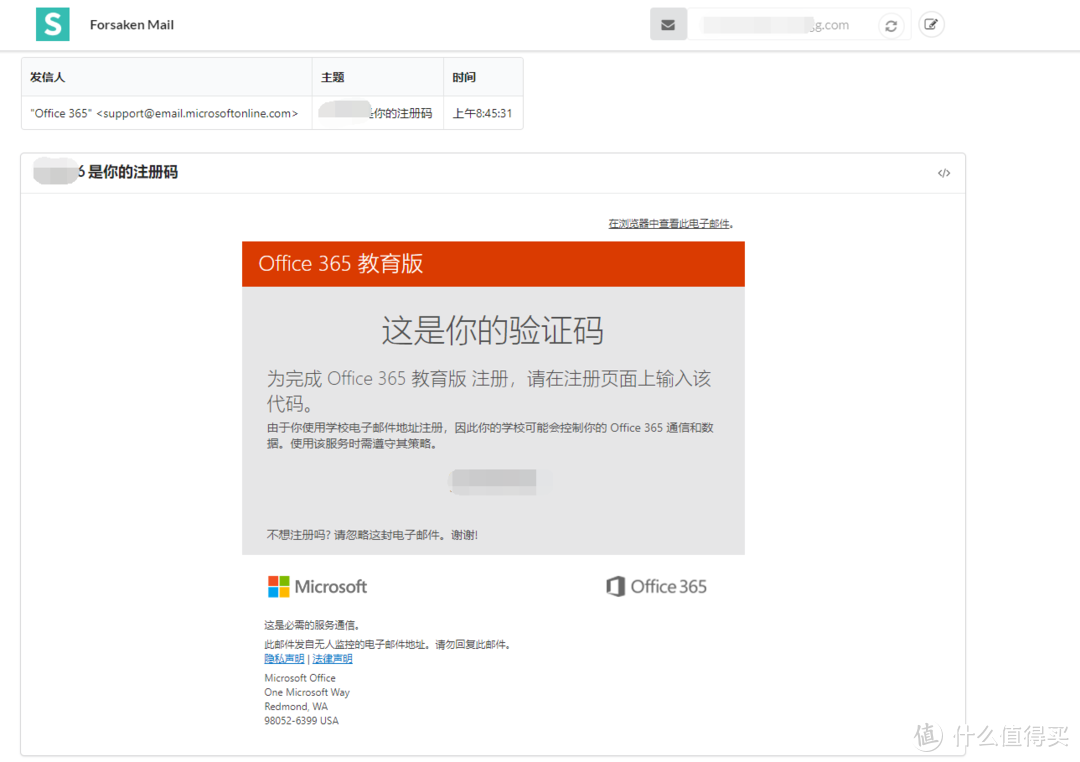
Task: Toggle the email source code view icon
Action: coord(944,173)
